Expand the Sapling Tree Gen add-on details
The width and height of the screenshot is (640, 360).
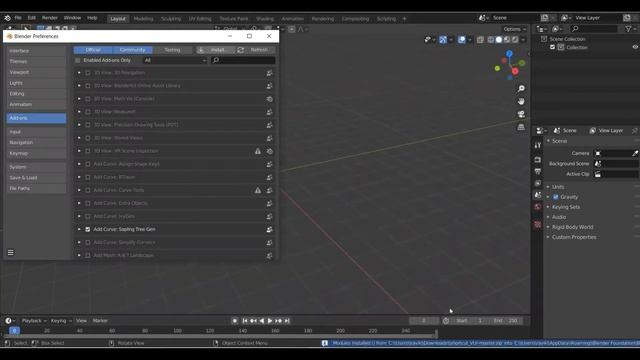tap(79, 229)
